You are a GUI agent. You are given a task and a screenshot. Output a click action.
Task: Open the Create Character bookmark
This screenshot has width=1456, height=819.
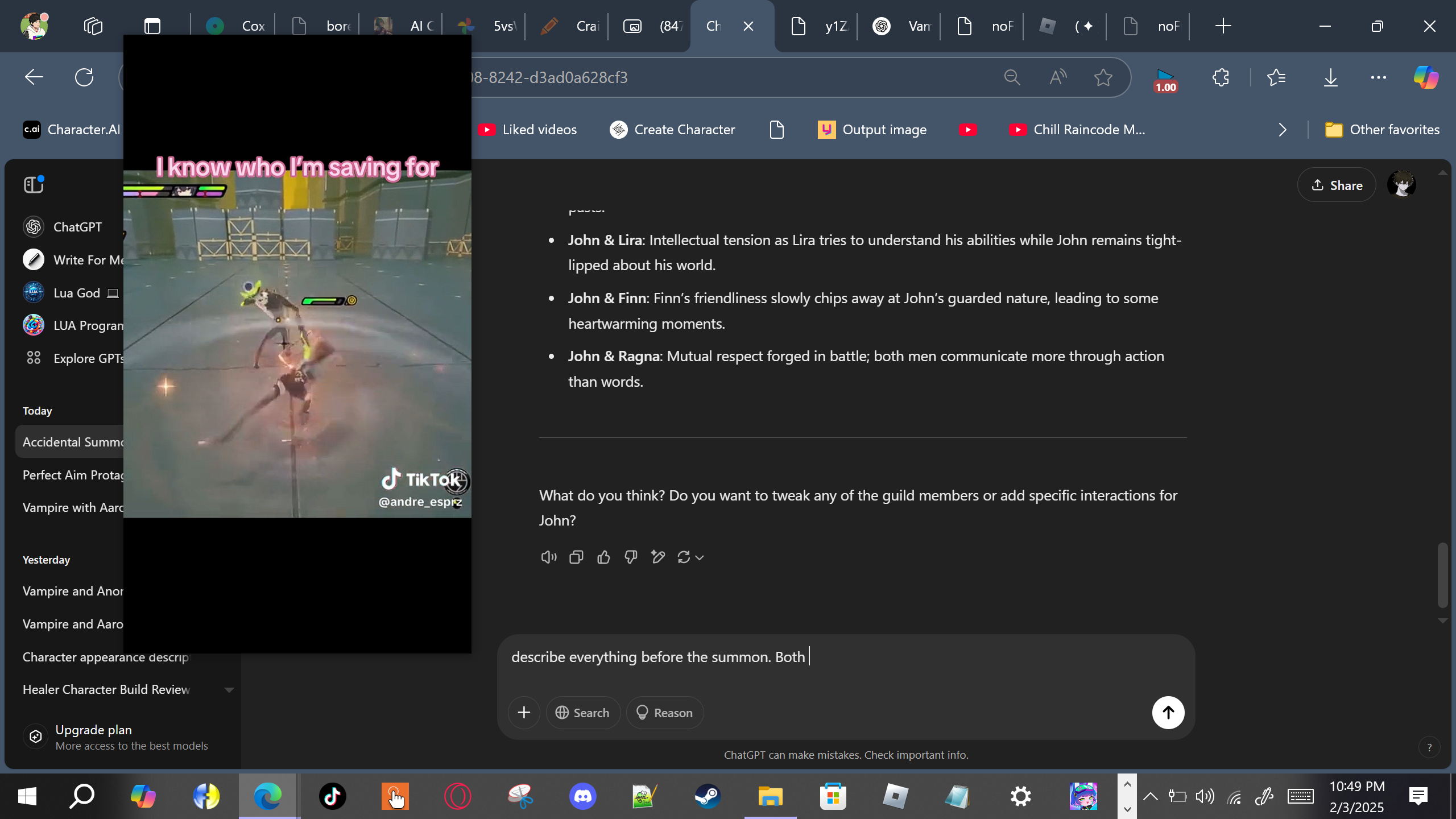pos(673,130)
